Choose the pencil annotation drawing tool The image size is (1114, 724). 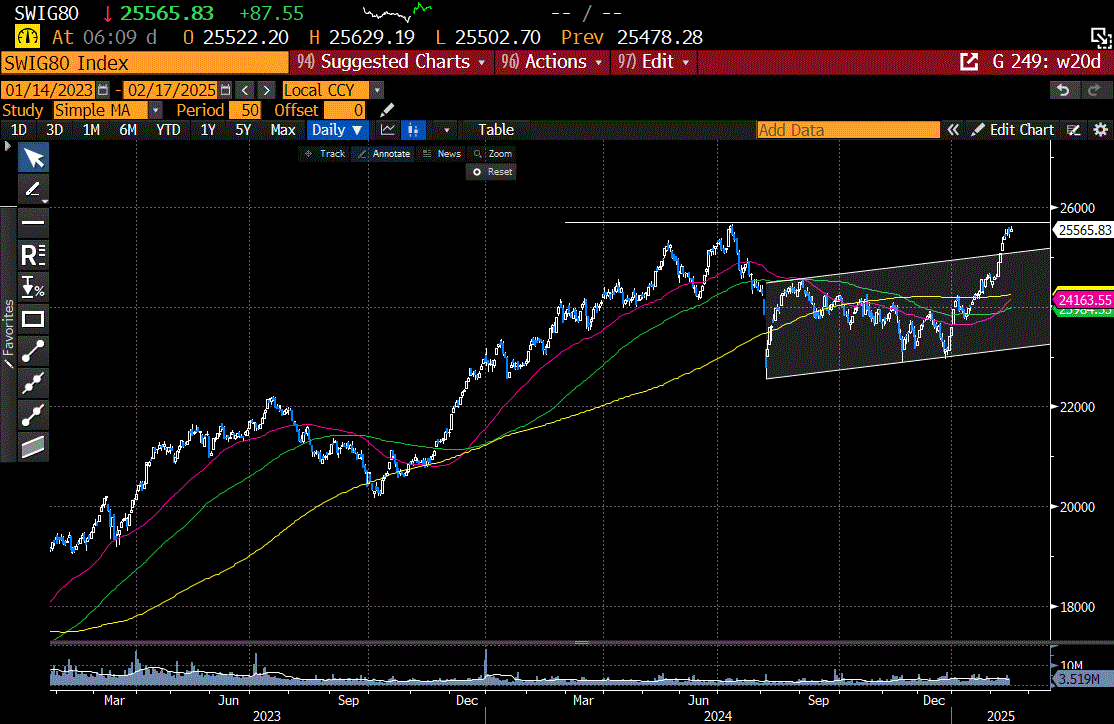pos(33,190)
